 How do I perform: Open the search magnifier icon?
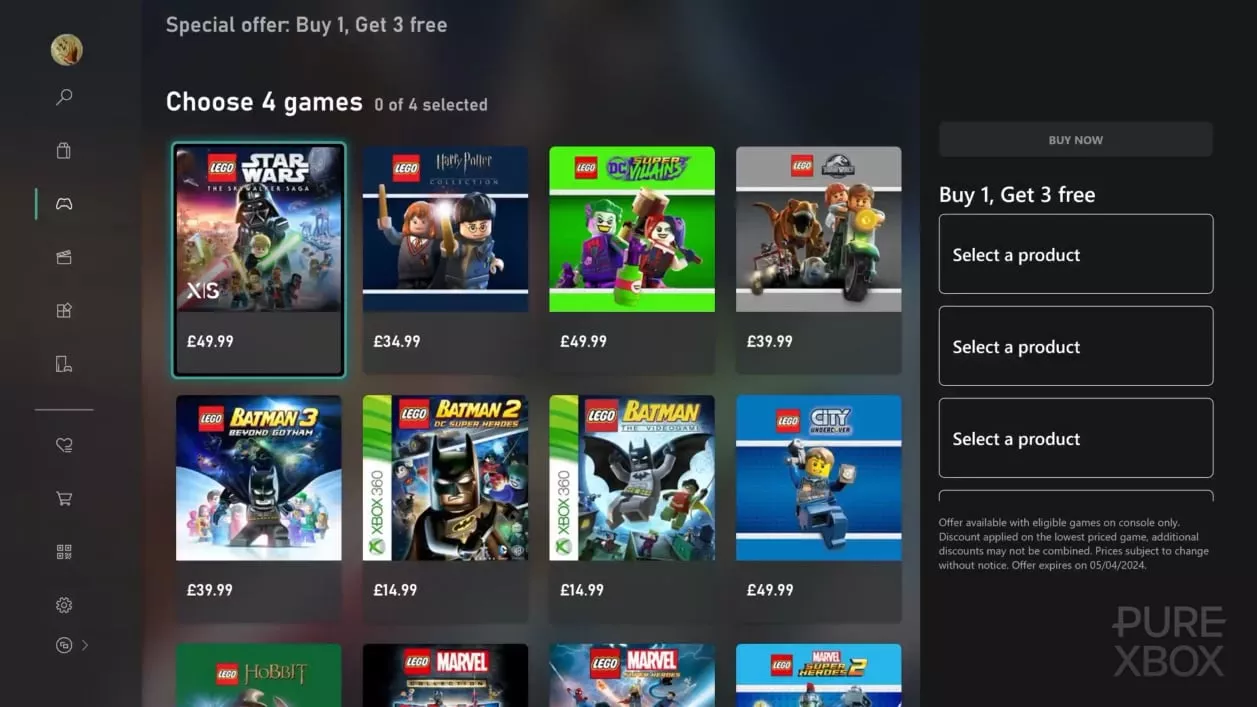pos(64,97)
